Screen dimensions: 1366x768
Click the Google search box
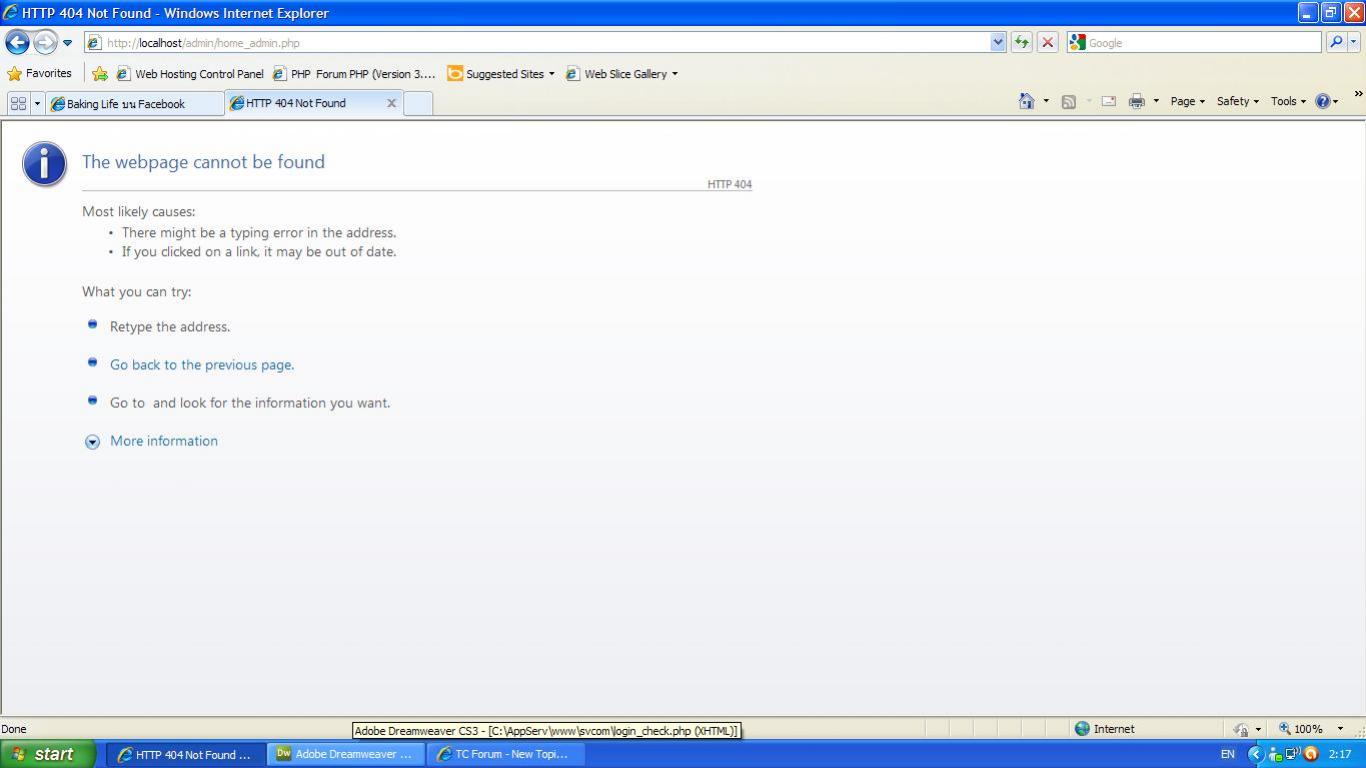1194,43
